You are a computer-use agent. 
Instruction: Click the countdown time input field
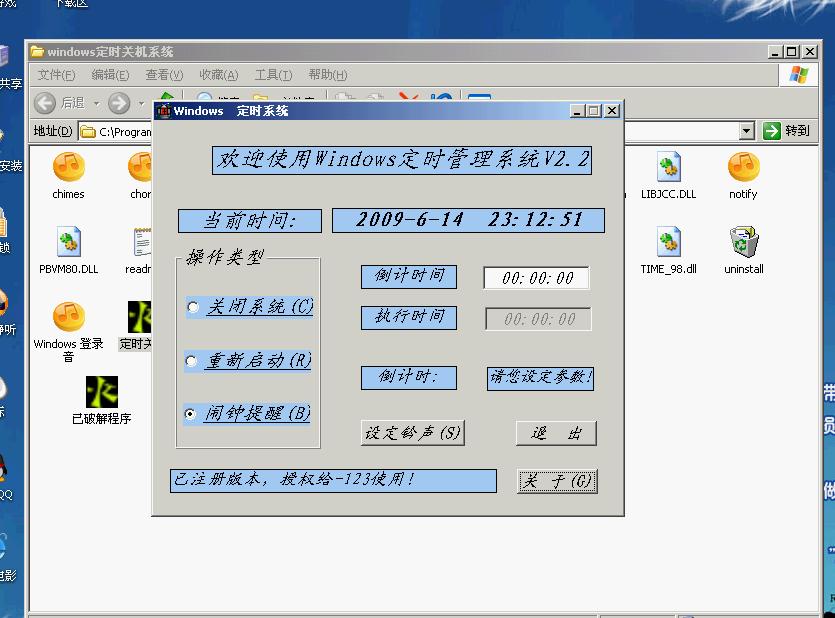537,278
